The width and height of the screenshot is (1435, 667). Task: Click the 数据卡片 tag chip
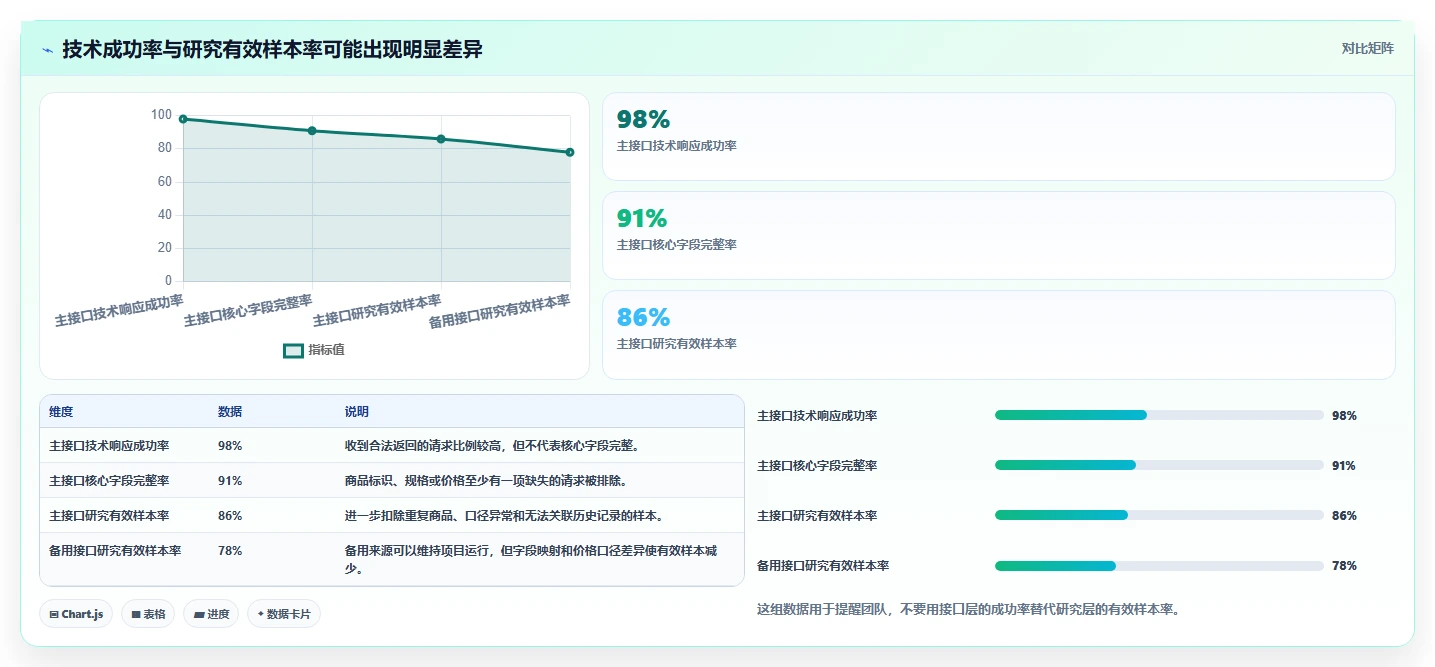point(284,614)
